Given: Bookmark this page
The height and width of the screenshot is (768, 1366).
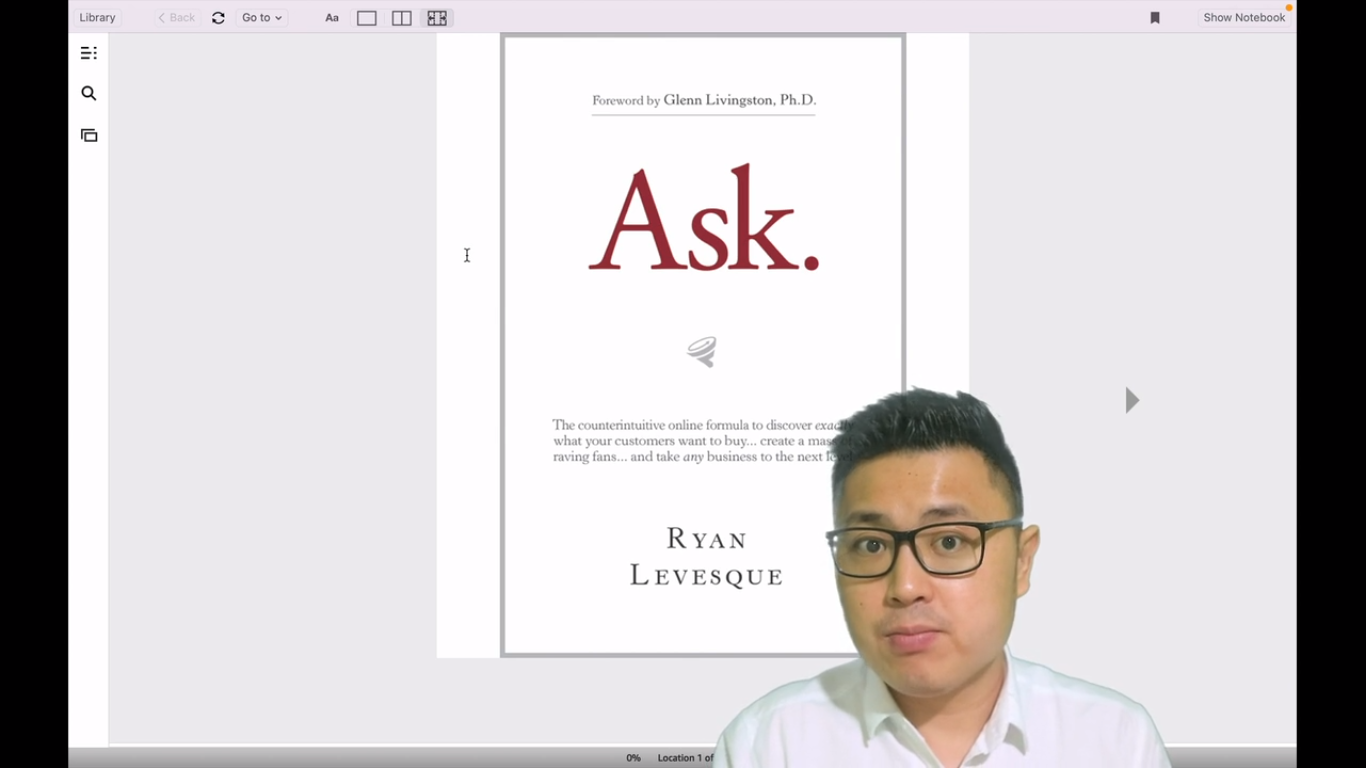Looking at the screenshot, I should (x=1155, y=18).
